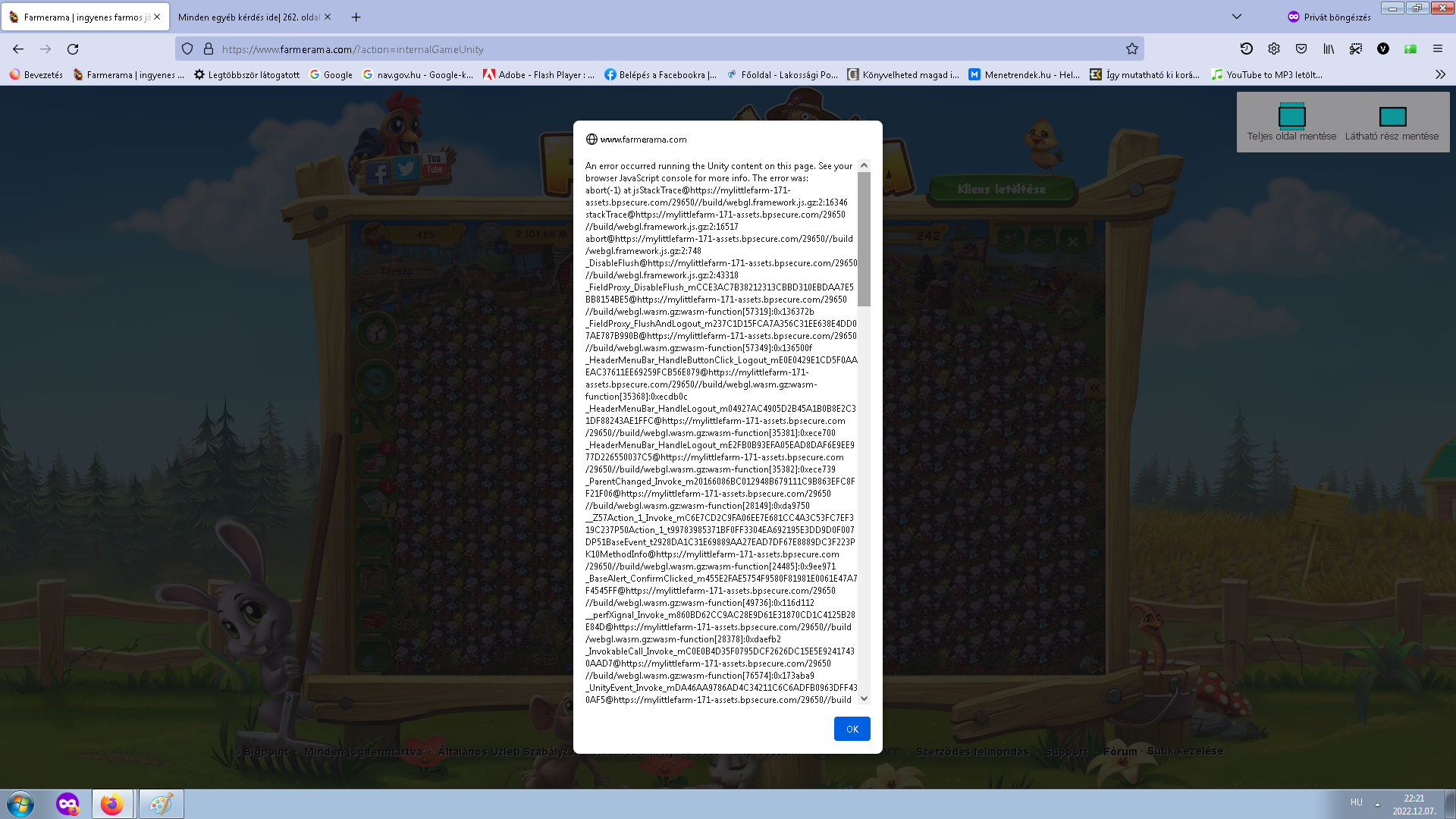Viewport: 1456px width, 819px height.
Task: Open 'Menetrendek.hu' bookmark
Action: [x=1024, y=74]
